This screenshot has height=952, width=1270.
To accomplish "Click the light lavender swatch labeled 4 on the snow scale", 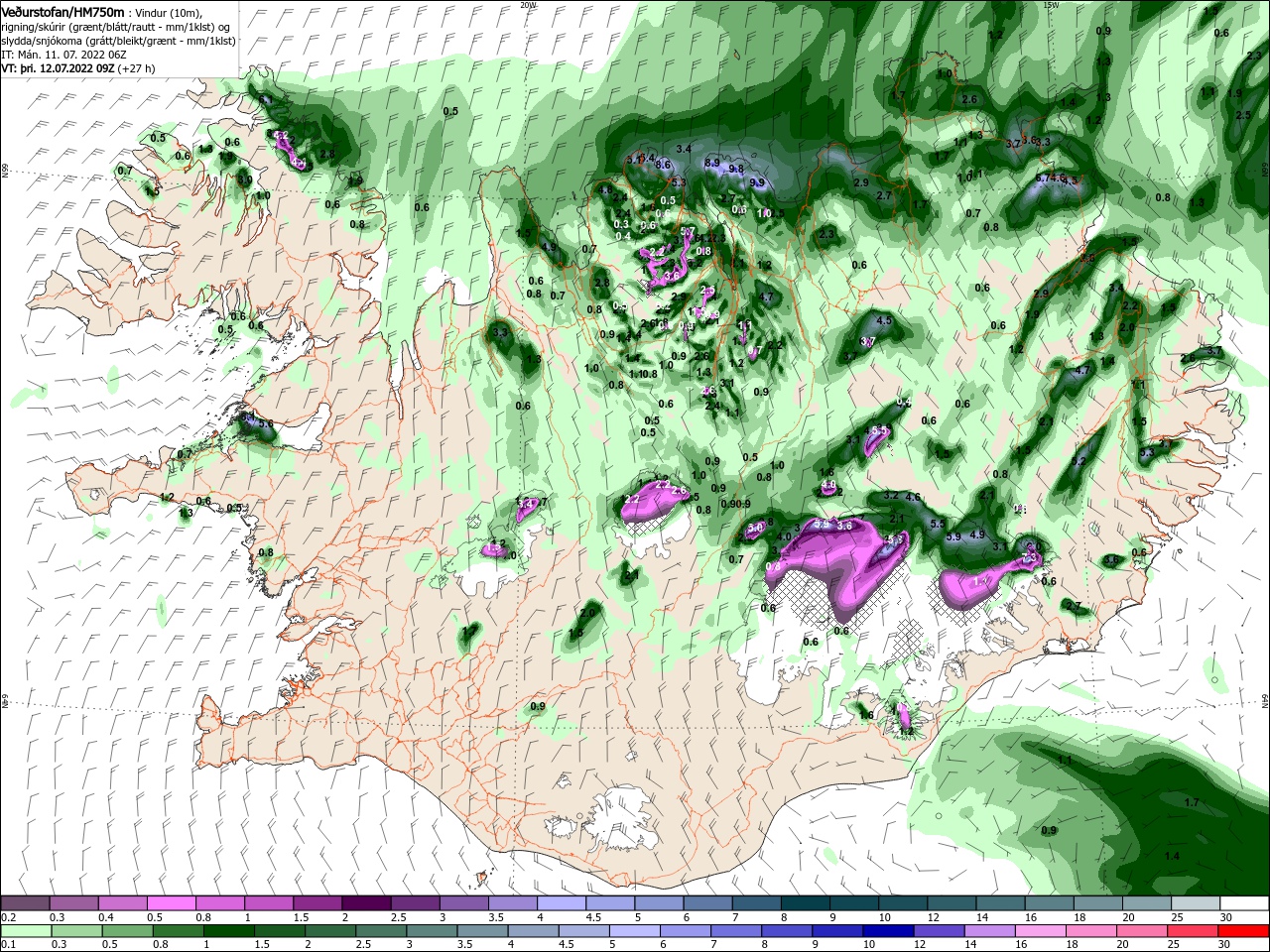I will pyautogui.click(x=562, y=903).
